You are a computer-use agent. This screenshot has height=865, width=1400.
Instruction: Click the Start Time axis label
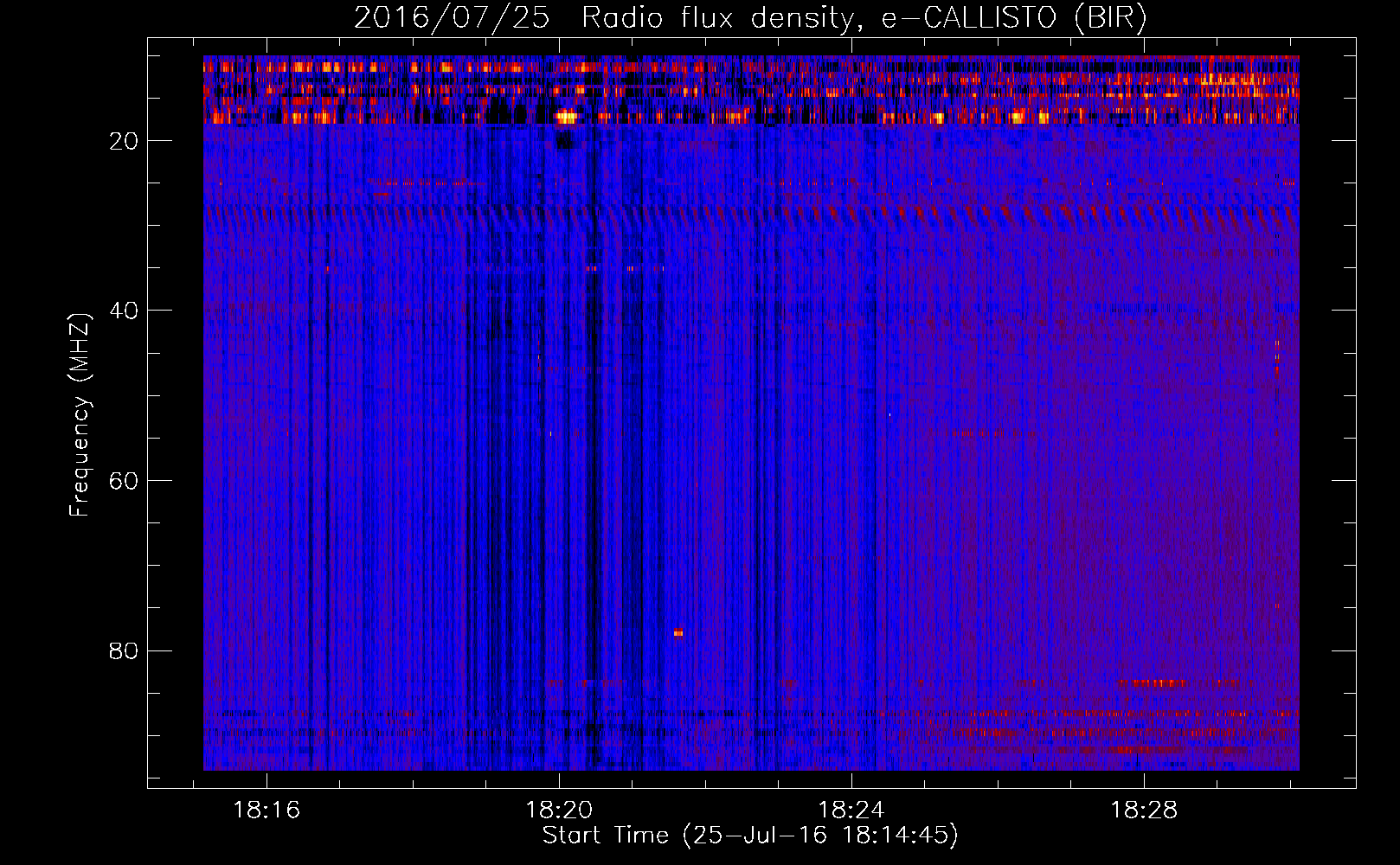pyautogui.click(x=750, y=836)
